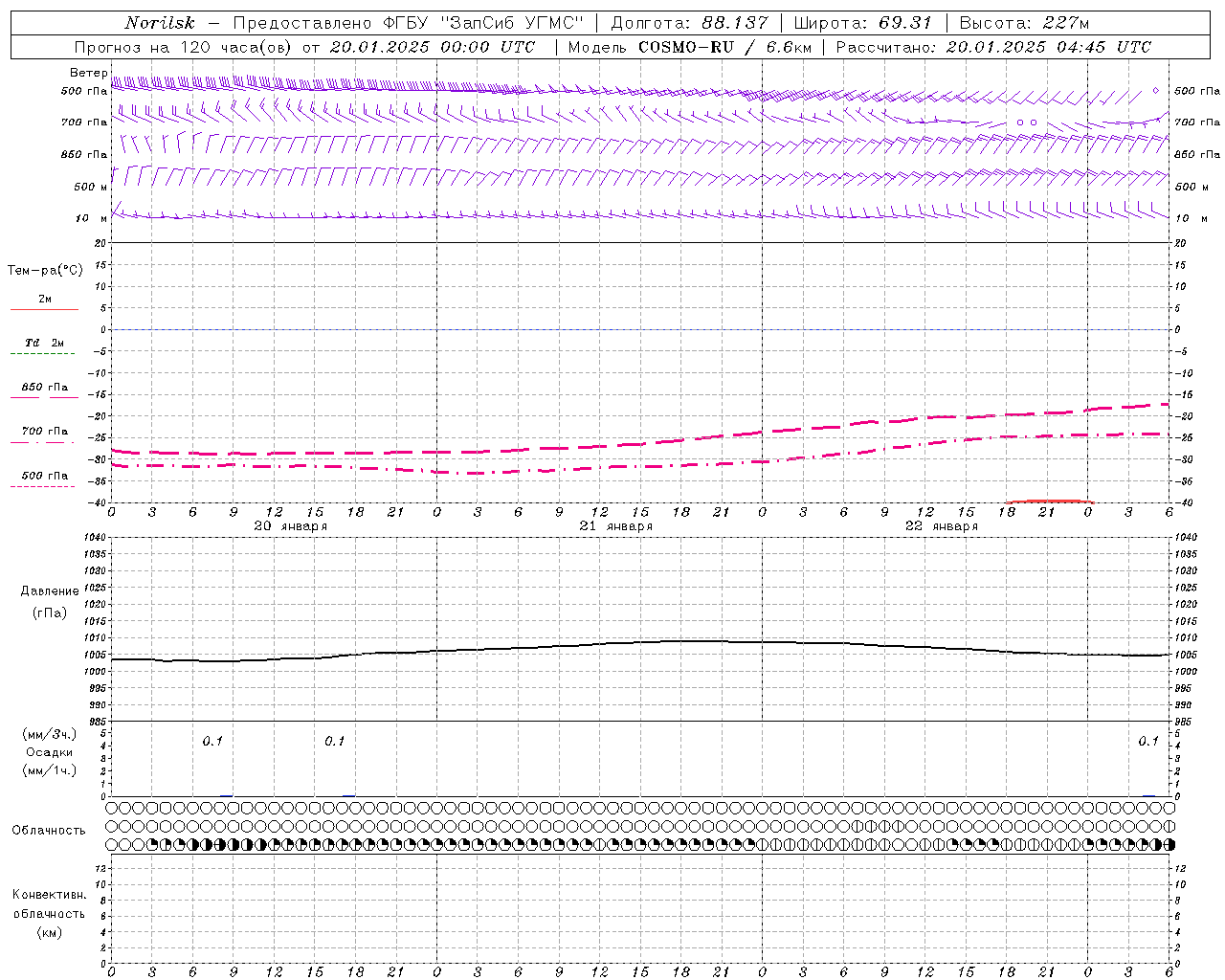Click the magenta dash-dot 700 гПа legend sample
The height and width of the screenshot is (980, 1225).
(42, 442)
